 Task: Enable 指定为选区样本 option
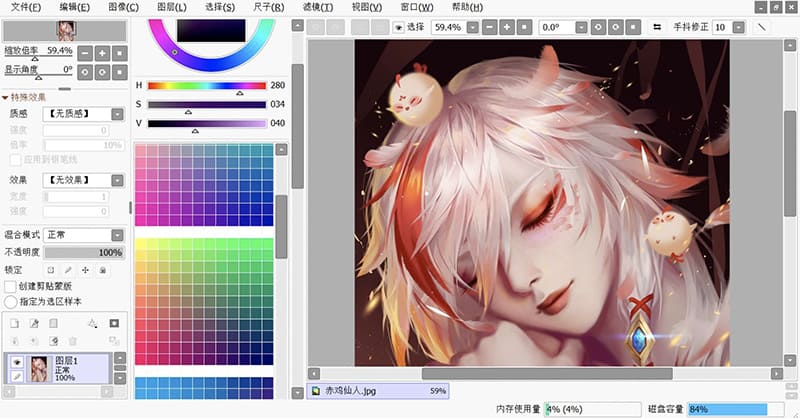pos(10,302)
